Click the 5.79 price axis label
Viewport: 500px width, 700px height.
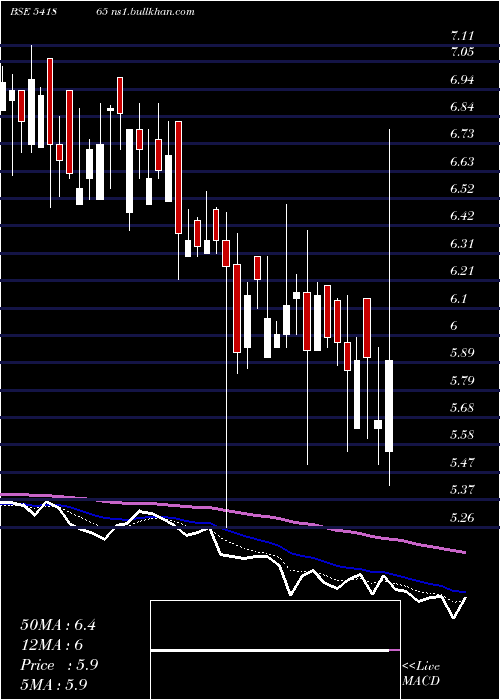463,380
